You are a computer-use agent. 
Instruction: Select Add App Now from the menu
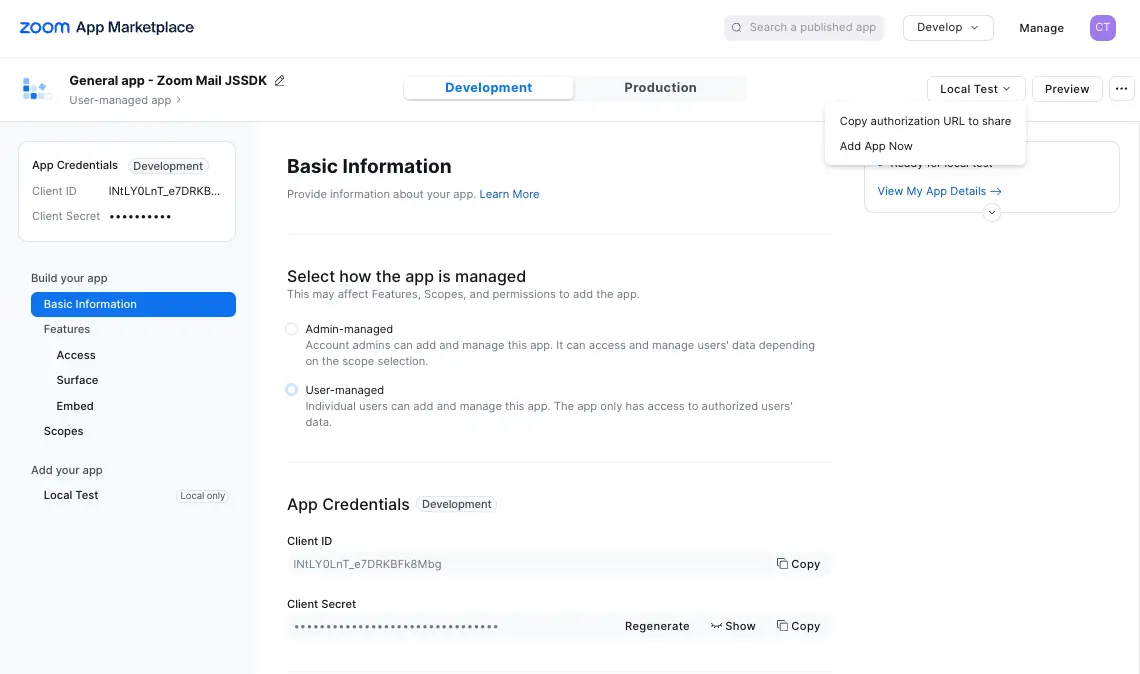(876, 145)
